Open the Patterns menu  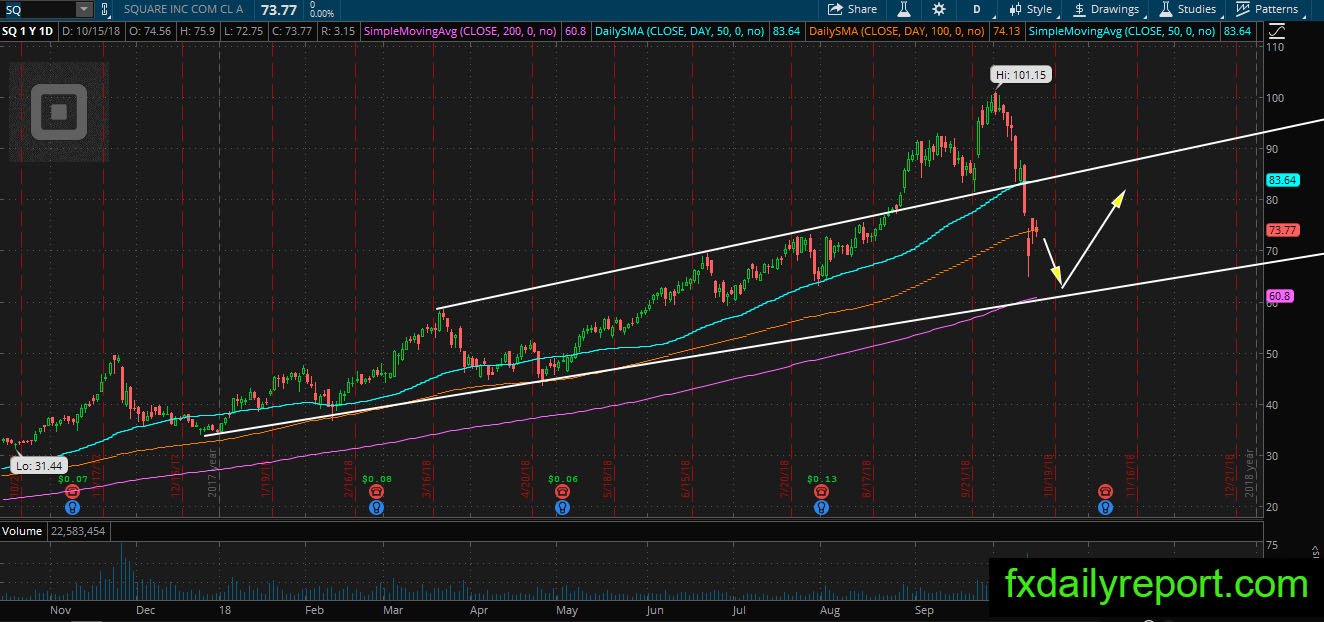(x=1267, y=9)
